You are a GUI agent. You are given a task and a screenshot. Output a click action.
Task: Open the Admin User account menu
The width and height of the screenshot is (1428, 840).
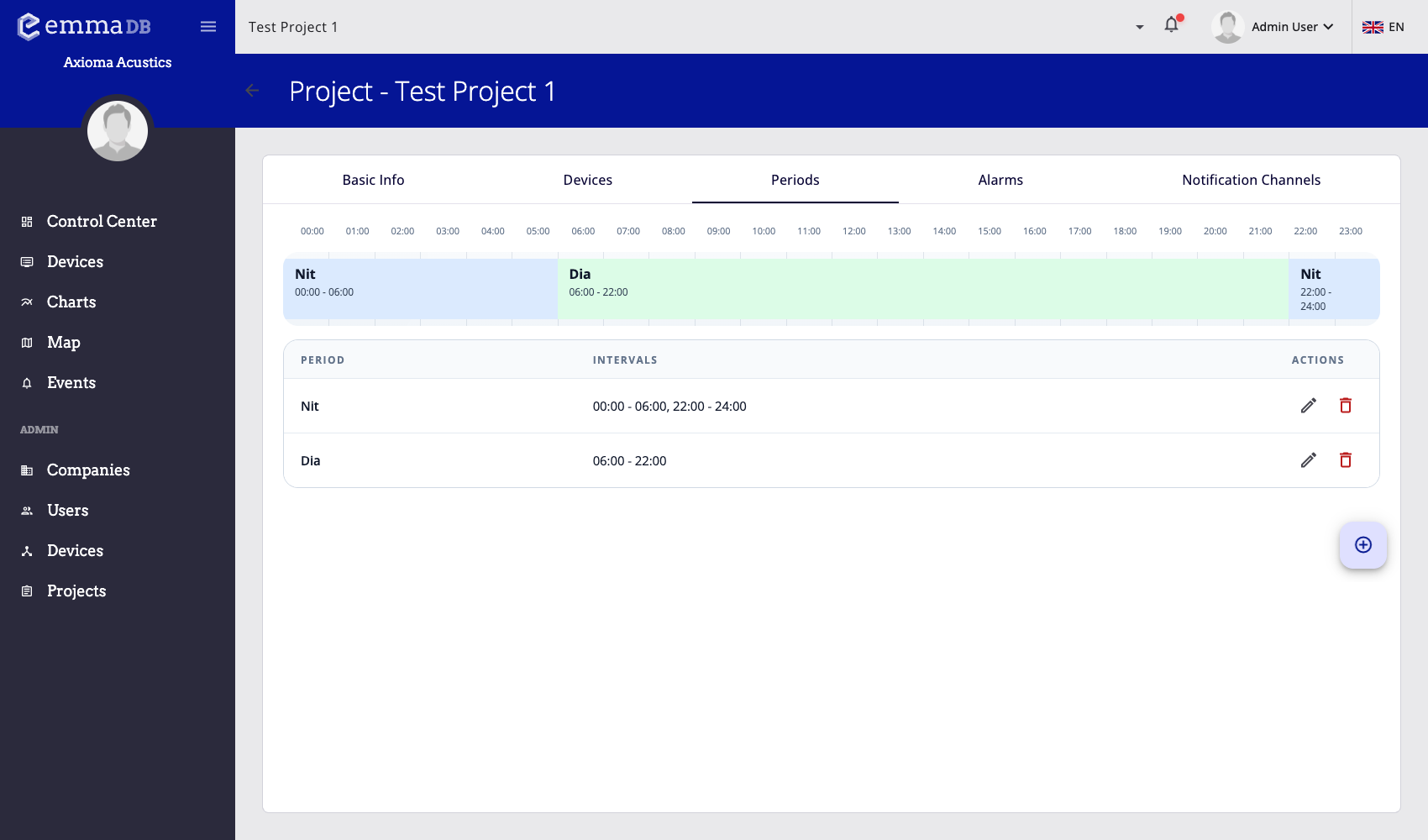(1273, 27)
